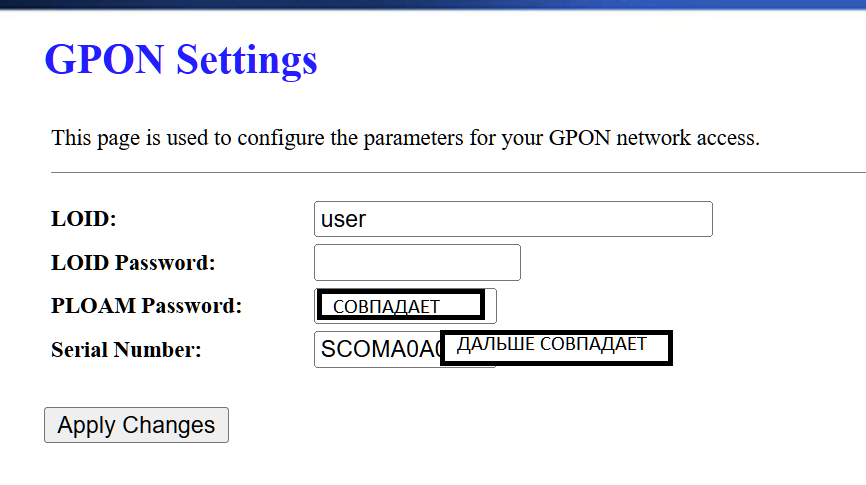The image size is (866, 485).
Task: Click the text "user" in LOID field
Action: (343, 219)
